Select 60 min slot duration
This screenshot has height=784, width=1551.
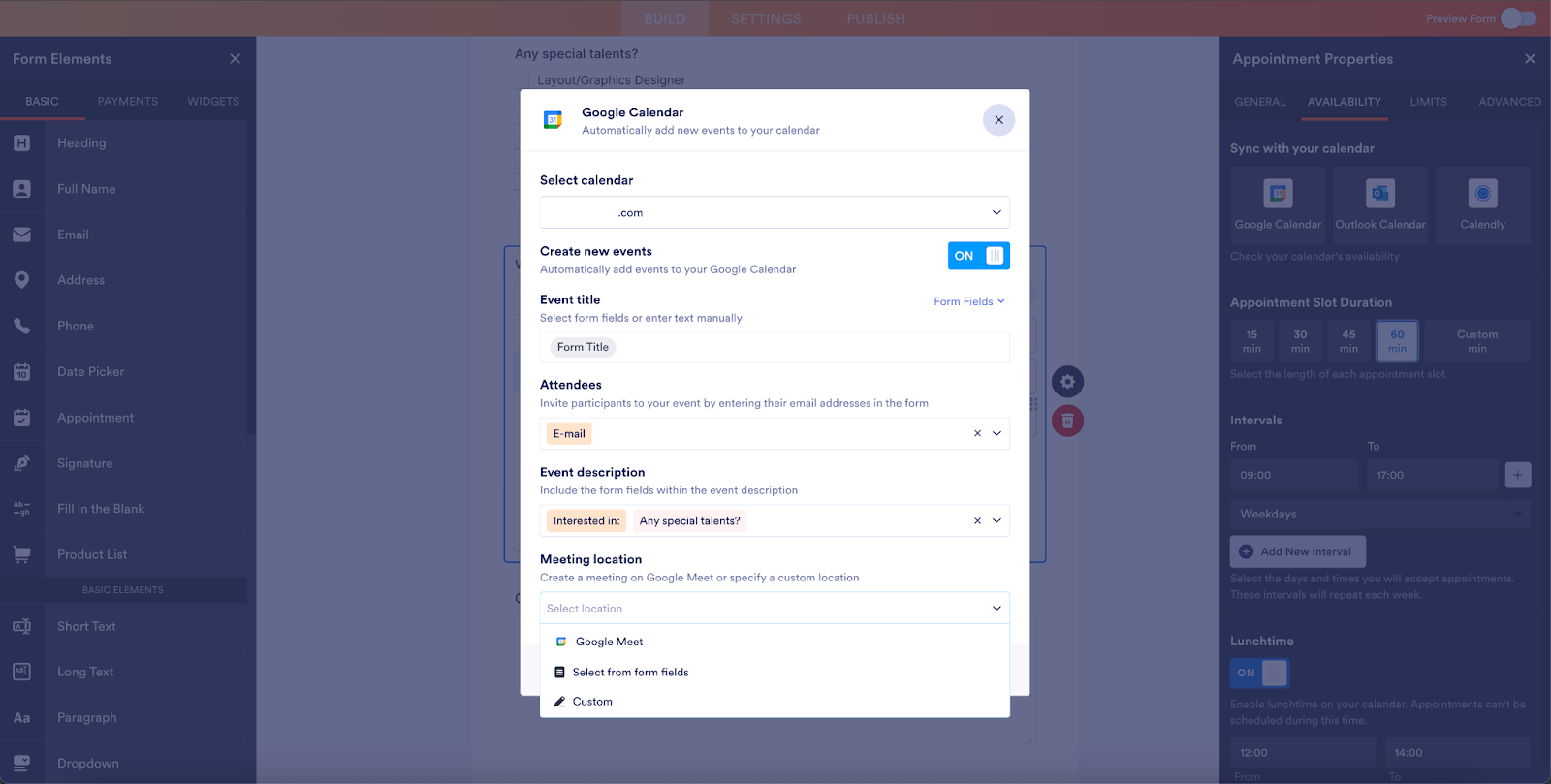1397,341
